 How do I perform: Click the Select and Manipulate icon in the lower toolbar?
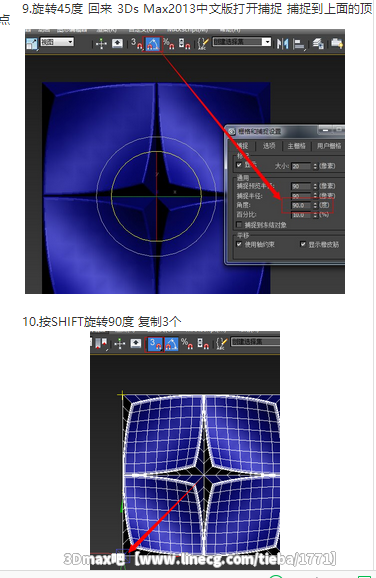(120, 344)
